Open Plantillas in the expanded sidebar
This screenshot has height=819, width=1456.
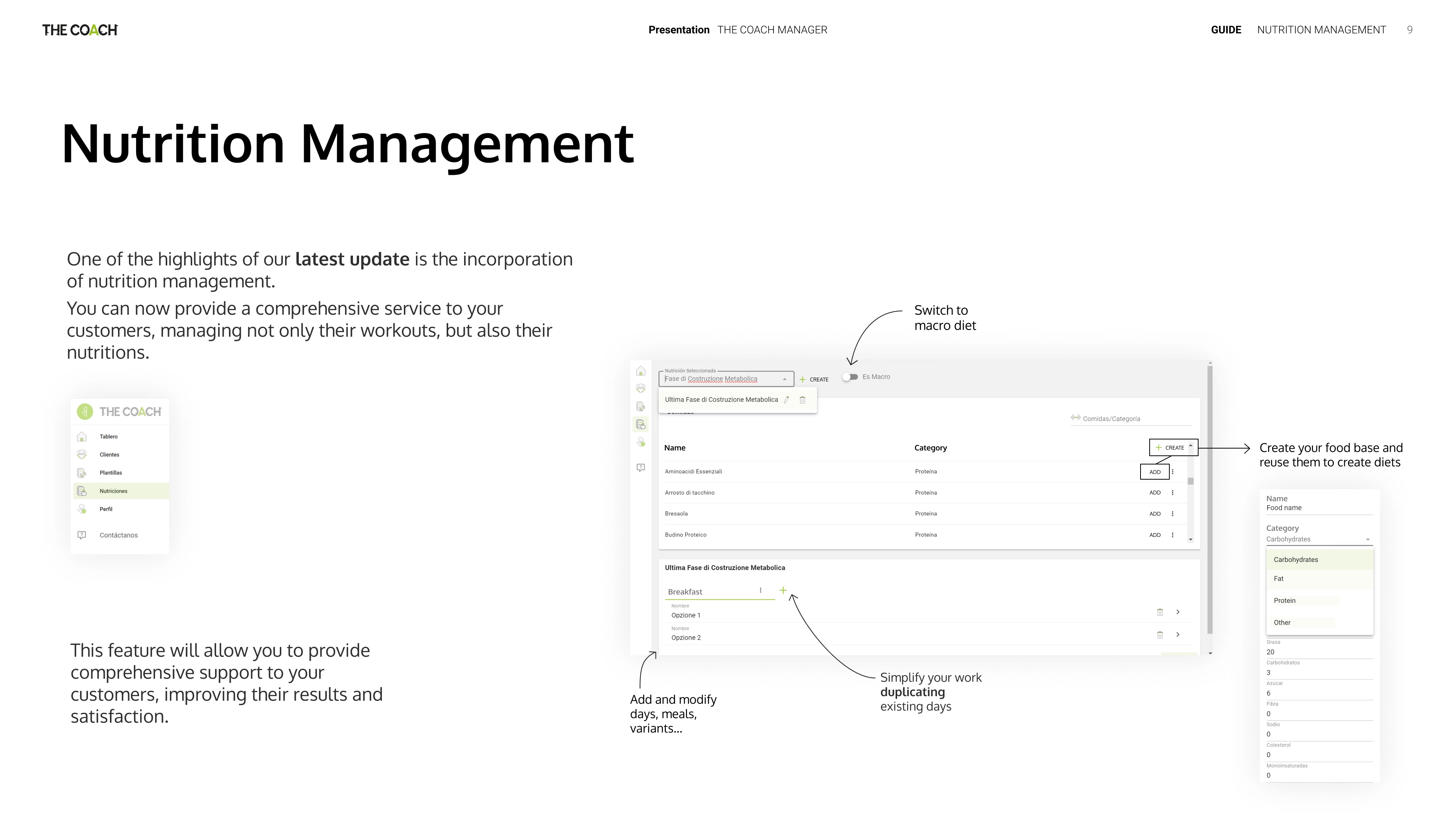pos(121,472)
